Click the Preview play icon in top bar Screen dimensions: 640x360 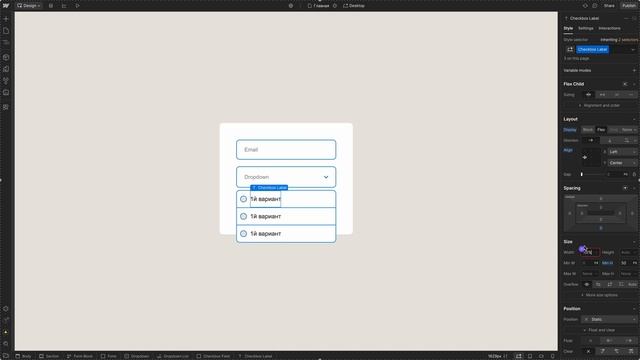click(78, 6)
